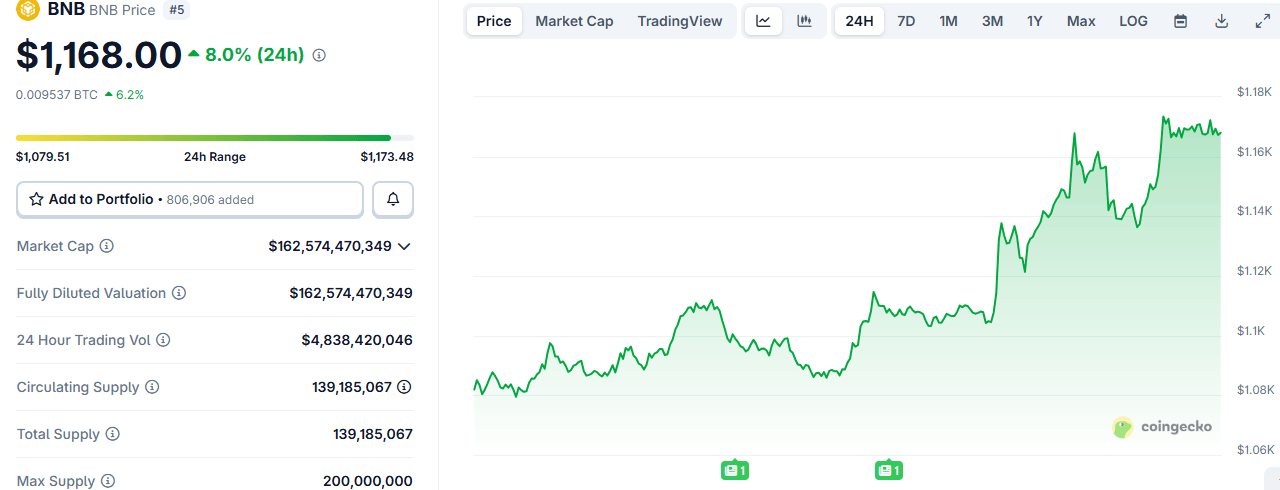Click info icon beside Circulating Supply label
This screenshot has width=1280, height=490.
tap(151, 387)
